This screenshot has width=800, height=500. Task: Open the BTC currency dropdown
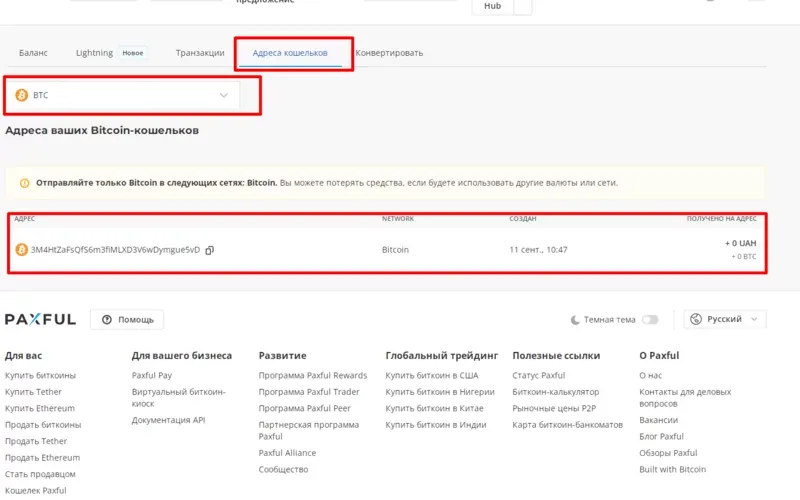122,95
